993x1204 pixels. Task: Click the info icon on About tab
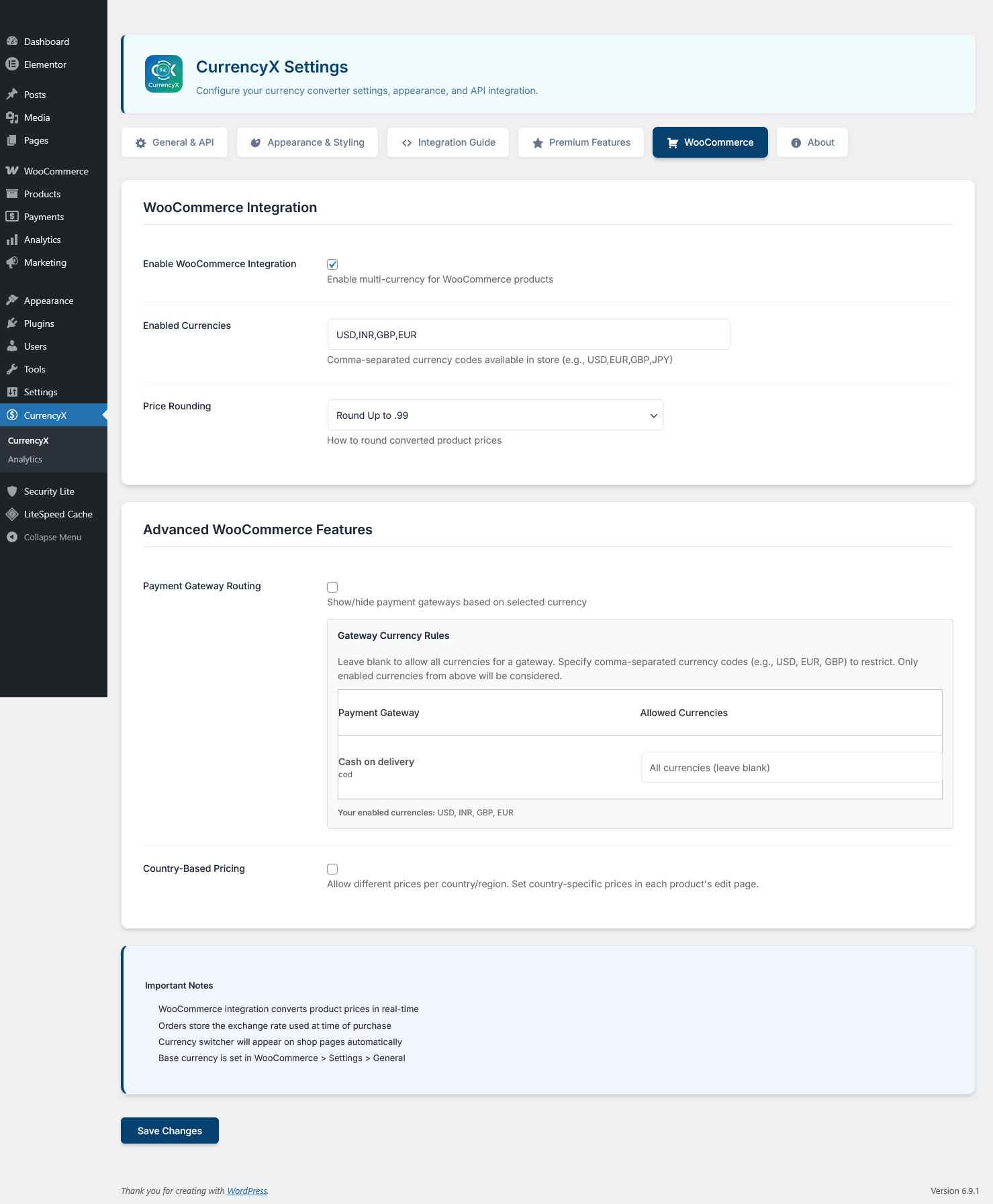pos(796,143)
